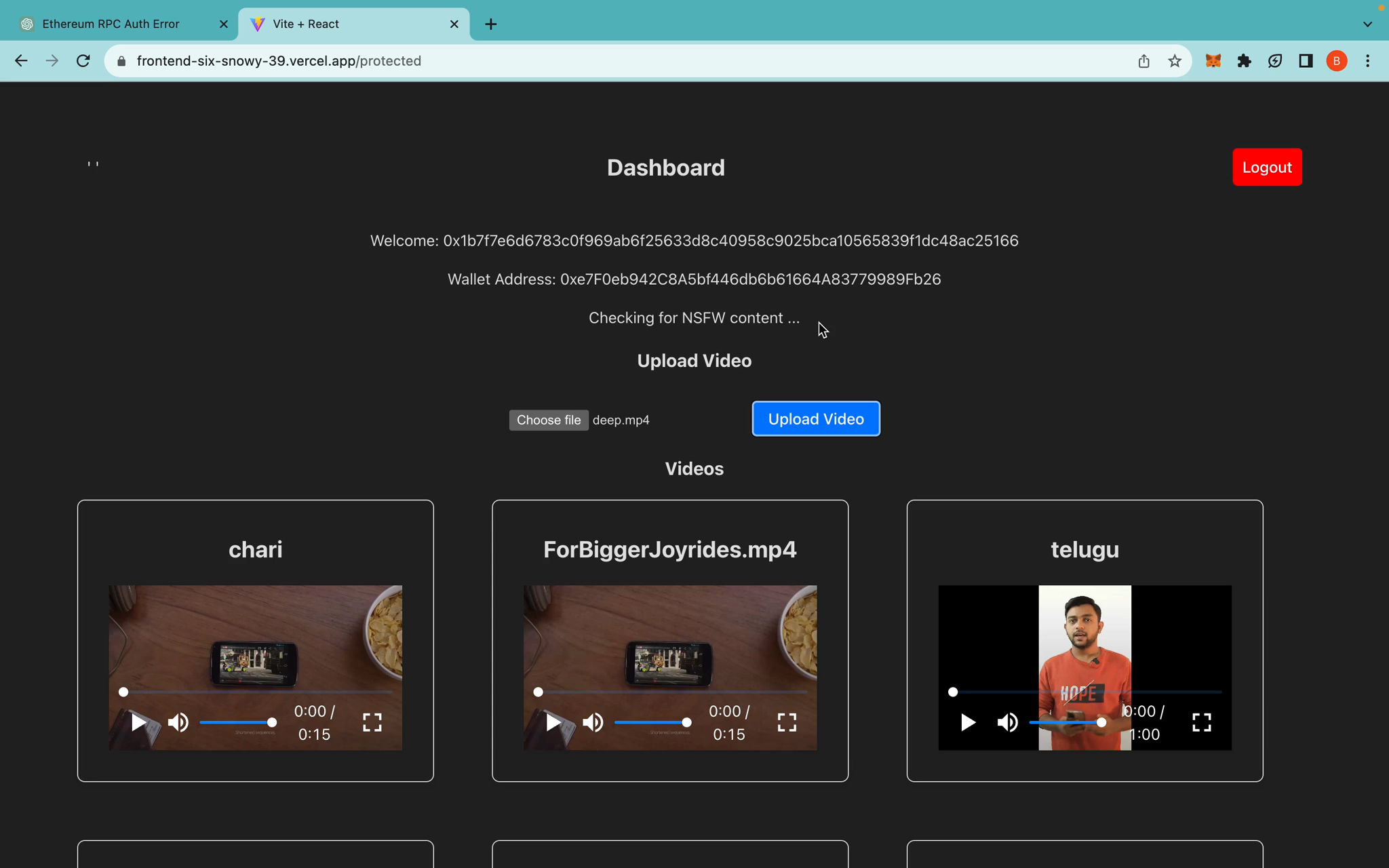The image size is (1389, 868).
Task: Click 'Checking for NSFW content ...' text
Action: coord(694,318)
